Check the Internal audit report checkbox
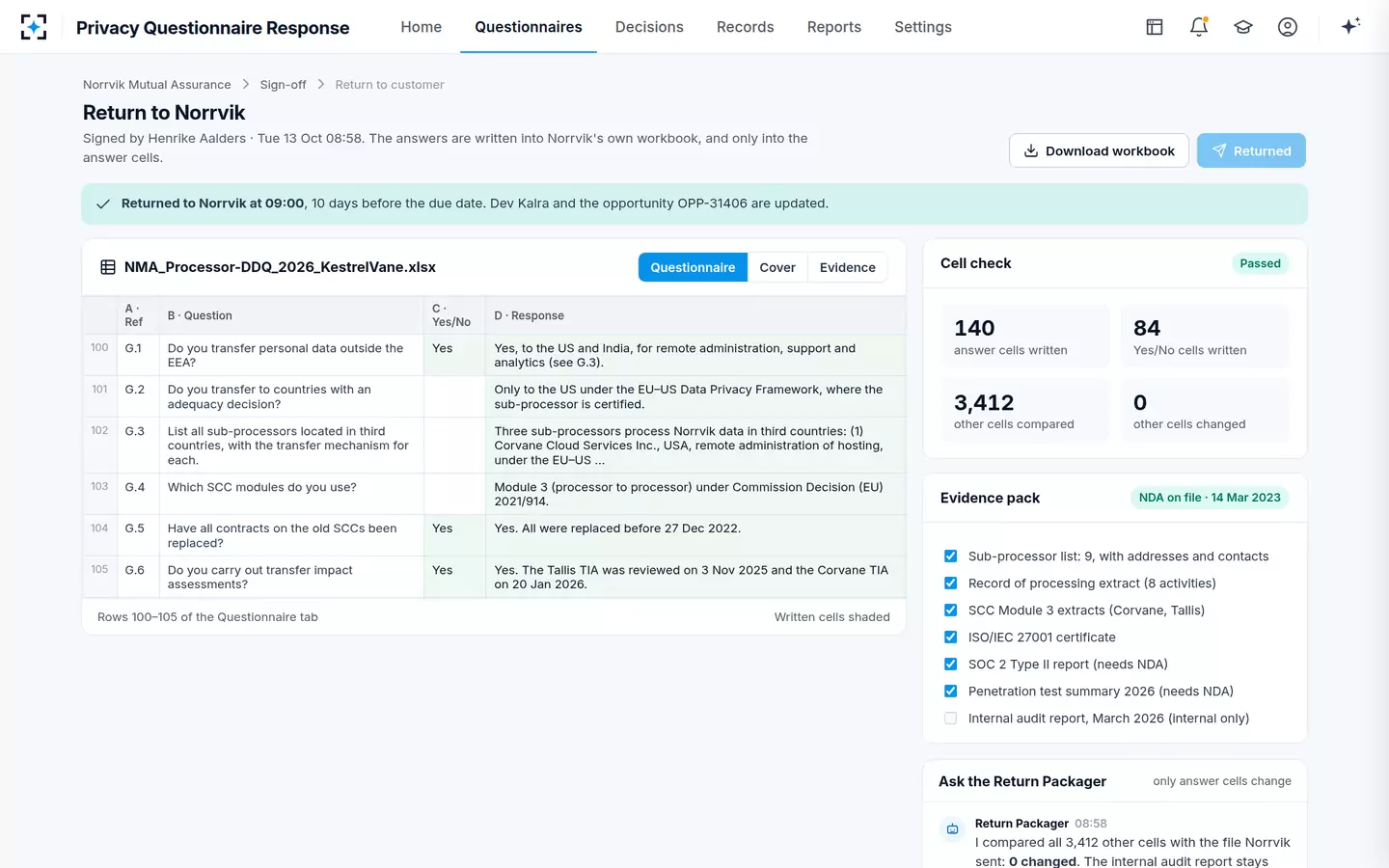The height and width of the screenshot is (868, 1389). [950, 719]
